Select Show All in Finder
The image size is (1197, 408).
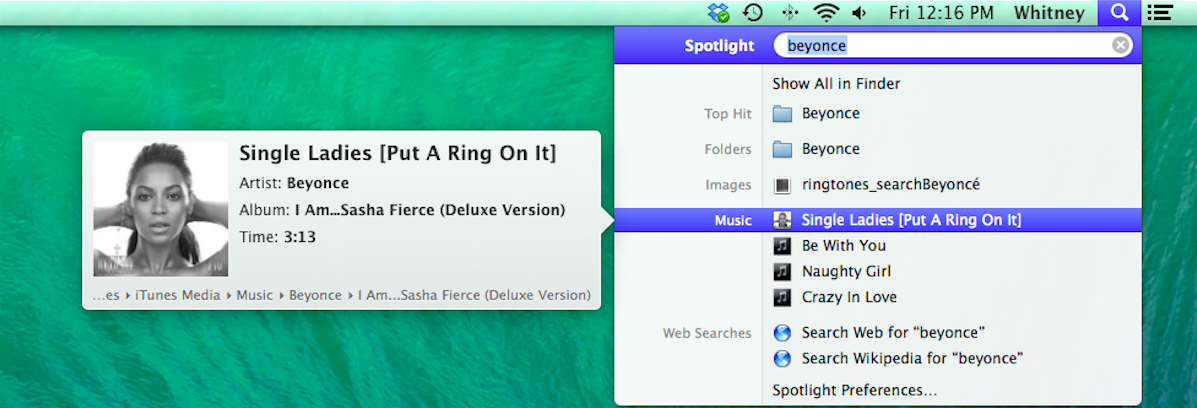point(836,84)
